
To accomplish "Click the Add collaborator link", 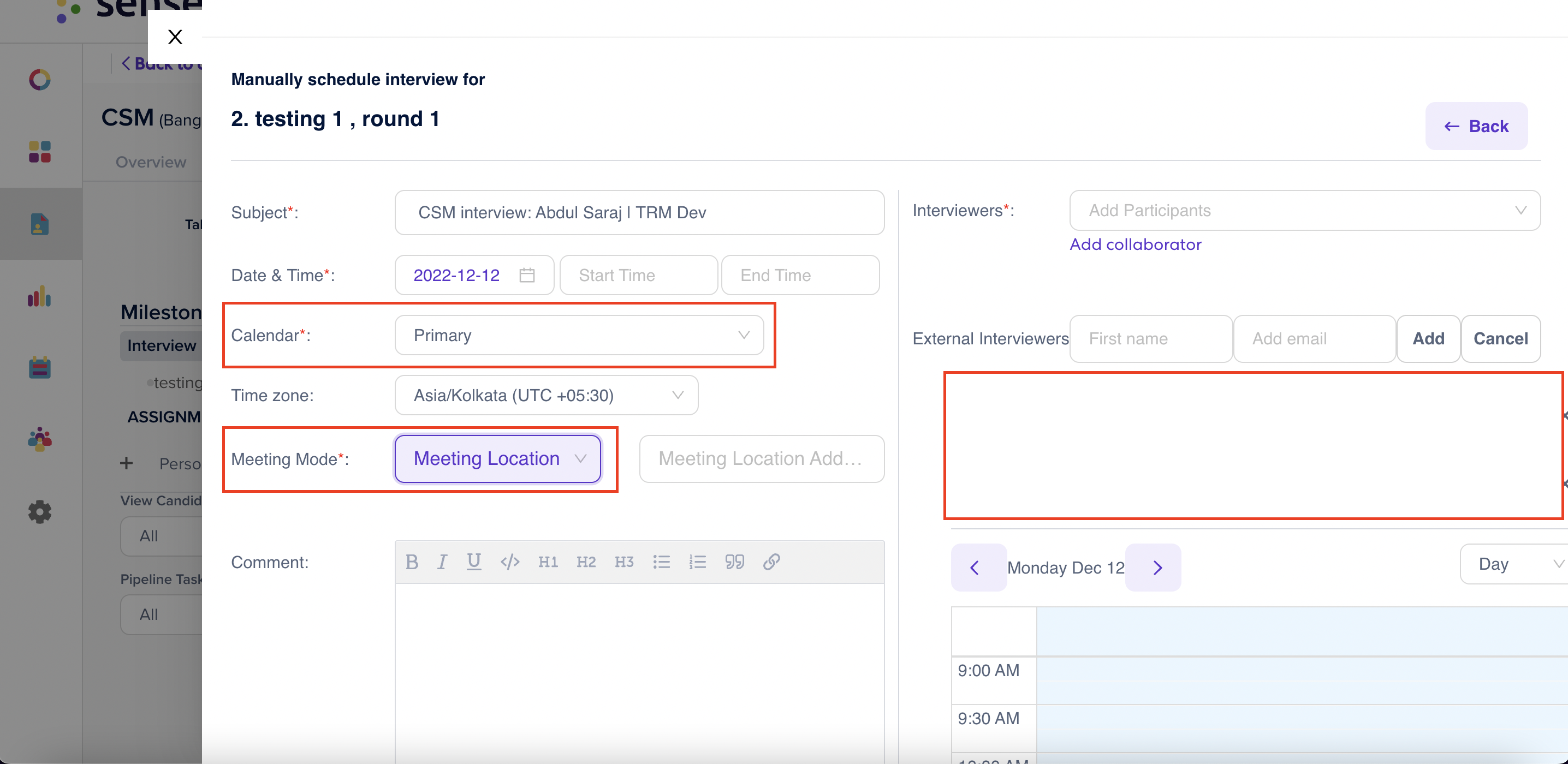I will pos(1135,244).
